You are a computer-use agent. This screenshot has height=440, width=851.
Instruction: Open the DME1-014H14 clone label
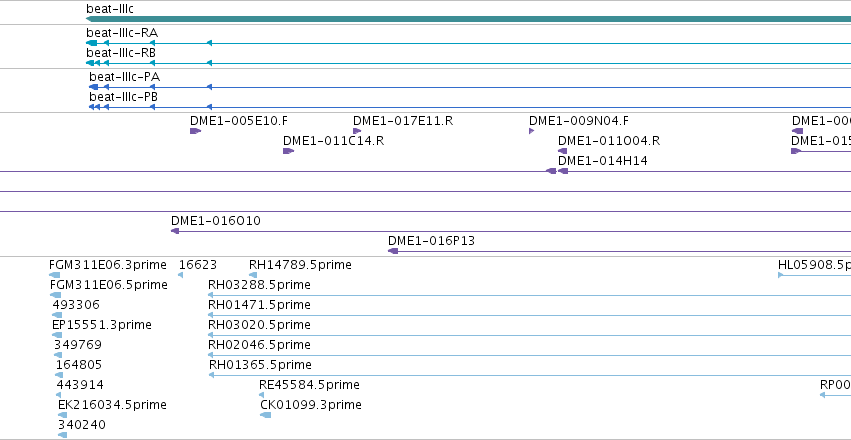pyautogui.click(x=603, y=161)
